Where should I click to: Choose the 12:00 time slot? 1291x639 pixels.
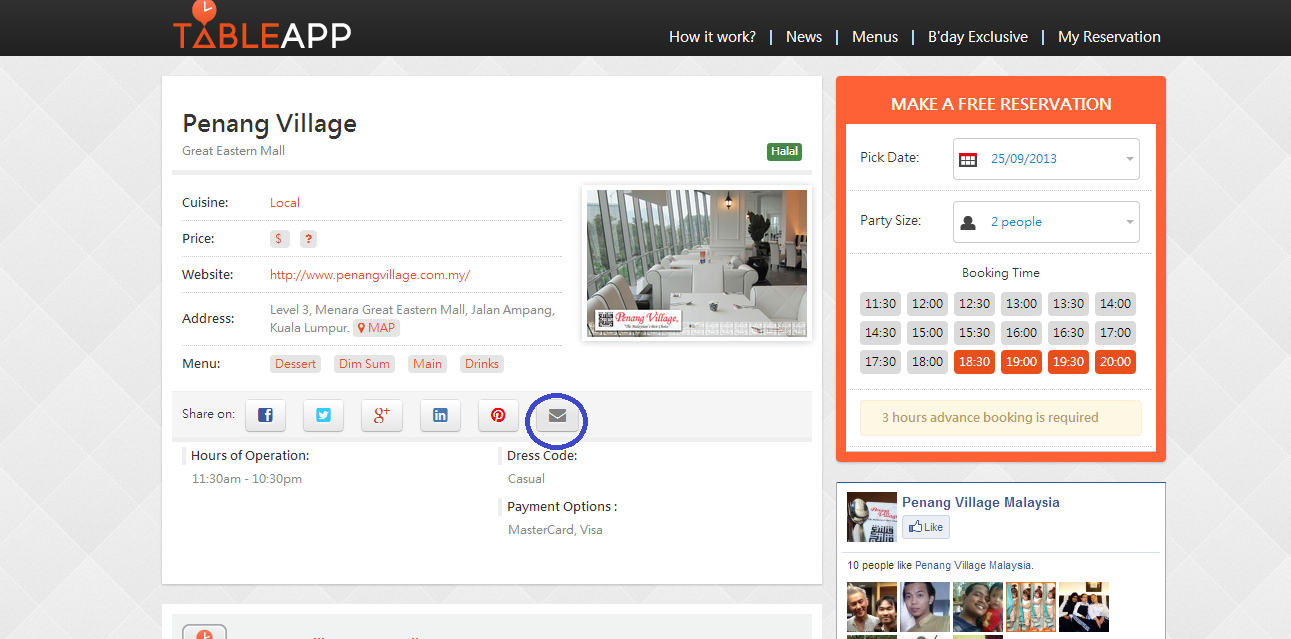[927, 304]
